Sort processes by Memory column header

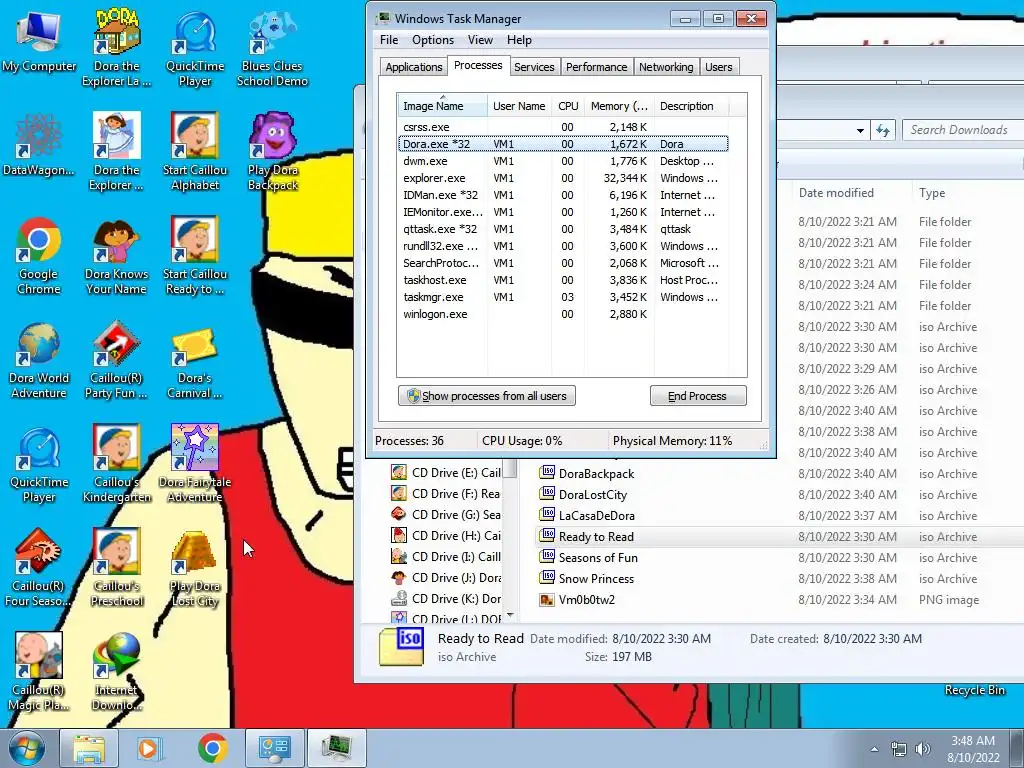click(619, 106)
